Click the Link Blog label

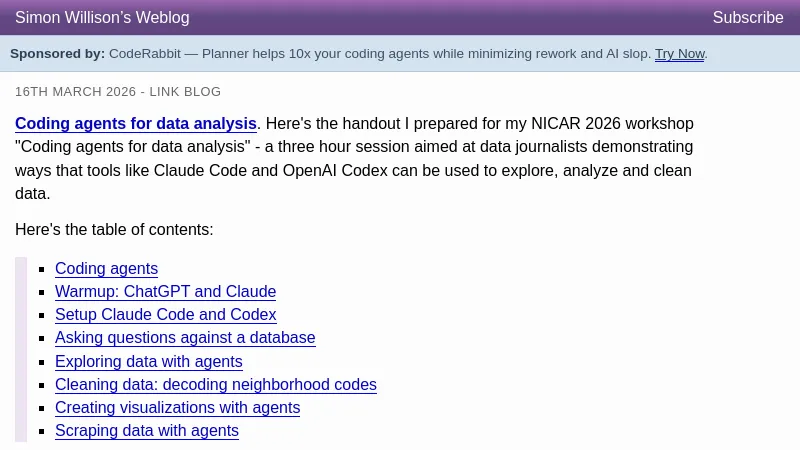[x=185, y=92]
